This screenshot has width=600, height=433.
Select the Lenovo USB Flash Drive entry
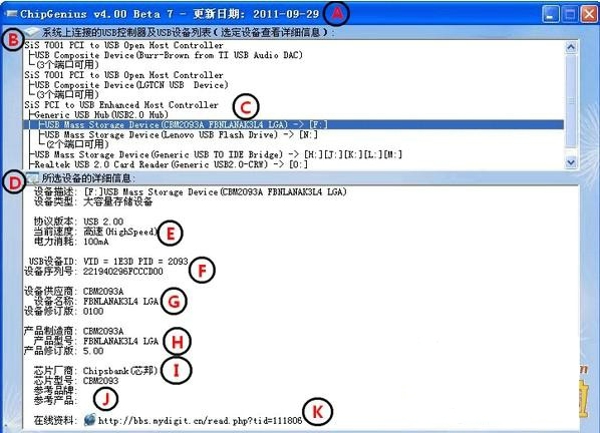pyautogui.click(x=170, y=134)
